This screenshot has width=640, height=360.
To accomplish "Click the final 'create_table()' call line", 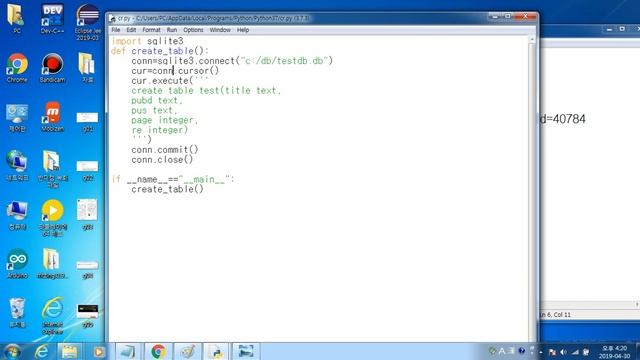I will pyautogui.click(x=167, y=189).
